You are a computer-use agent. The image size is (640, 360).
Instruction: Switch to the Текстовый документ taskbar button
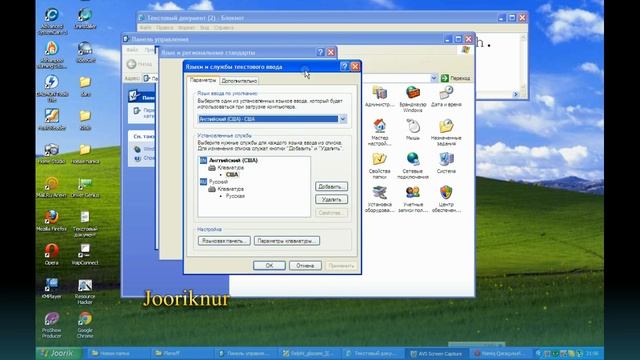373,353
